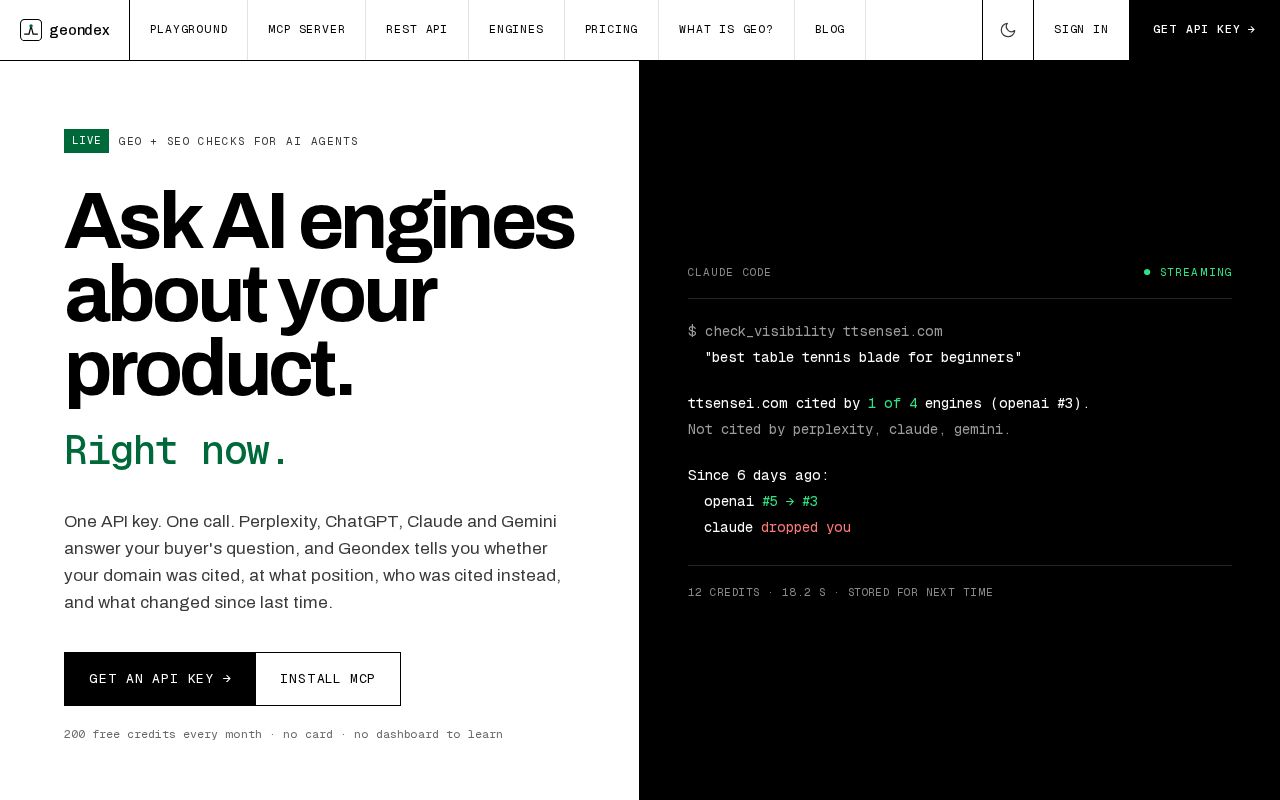View the Pricing page
The width and height of the screenshot is (1280, 800).
pos(611,30)
